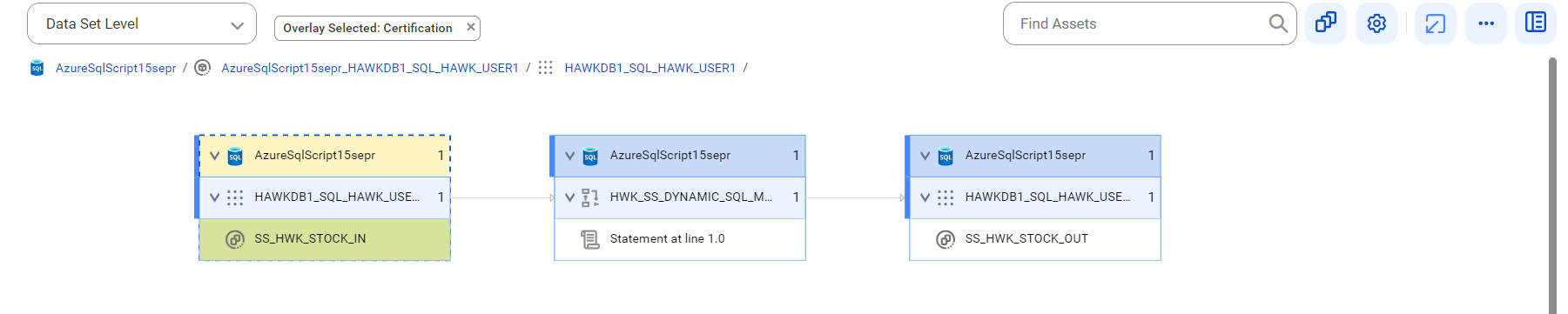
Task: Open the gear settings icon
Action: pos(1376,23)
